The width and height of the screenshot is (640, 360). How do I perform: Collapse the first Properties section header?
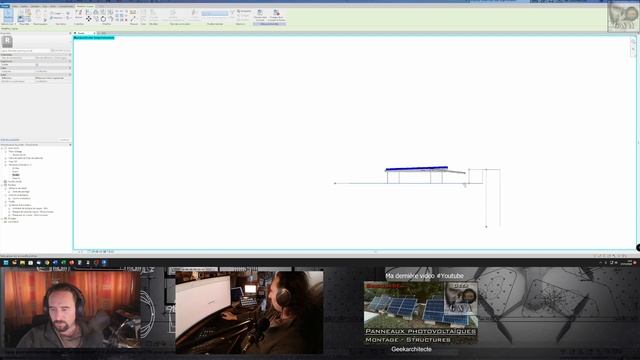tap(70, 55)
